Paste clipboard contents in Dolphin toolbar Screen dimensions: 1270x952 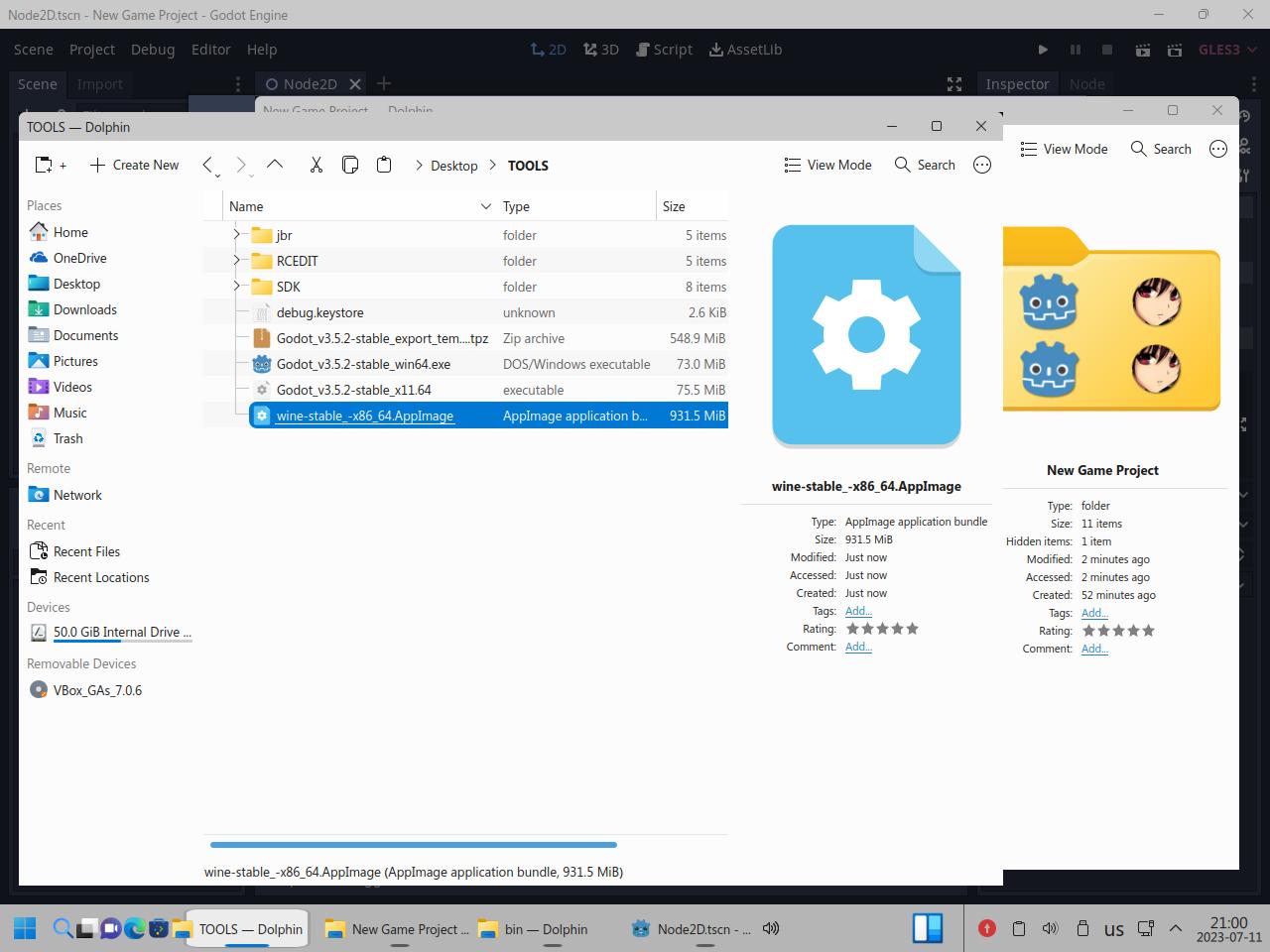click(x=384, y=165)
